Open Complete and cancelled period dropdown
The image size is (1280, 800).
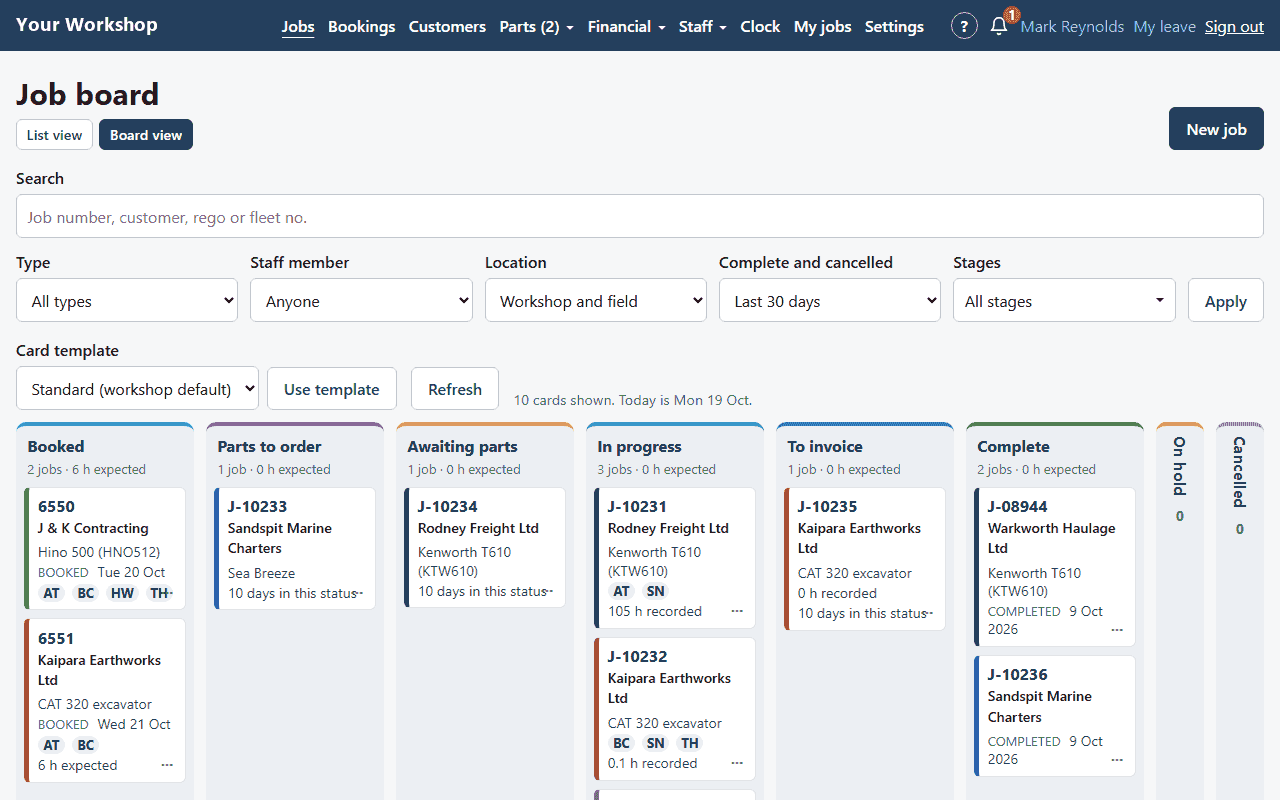[x=830, y=300]
